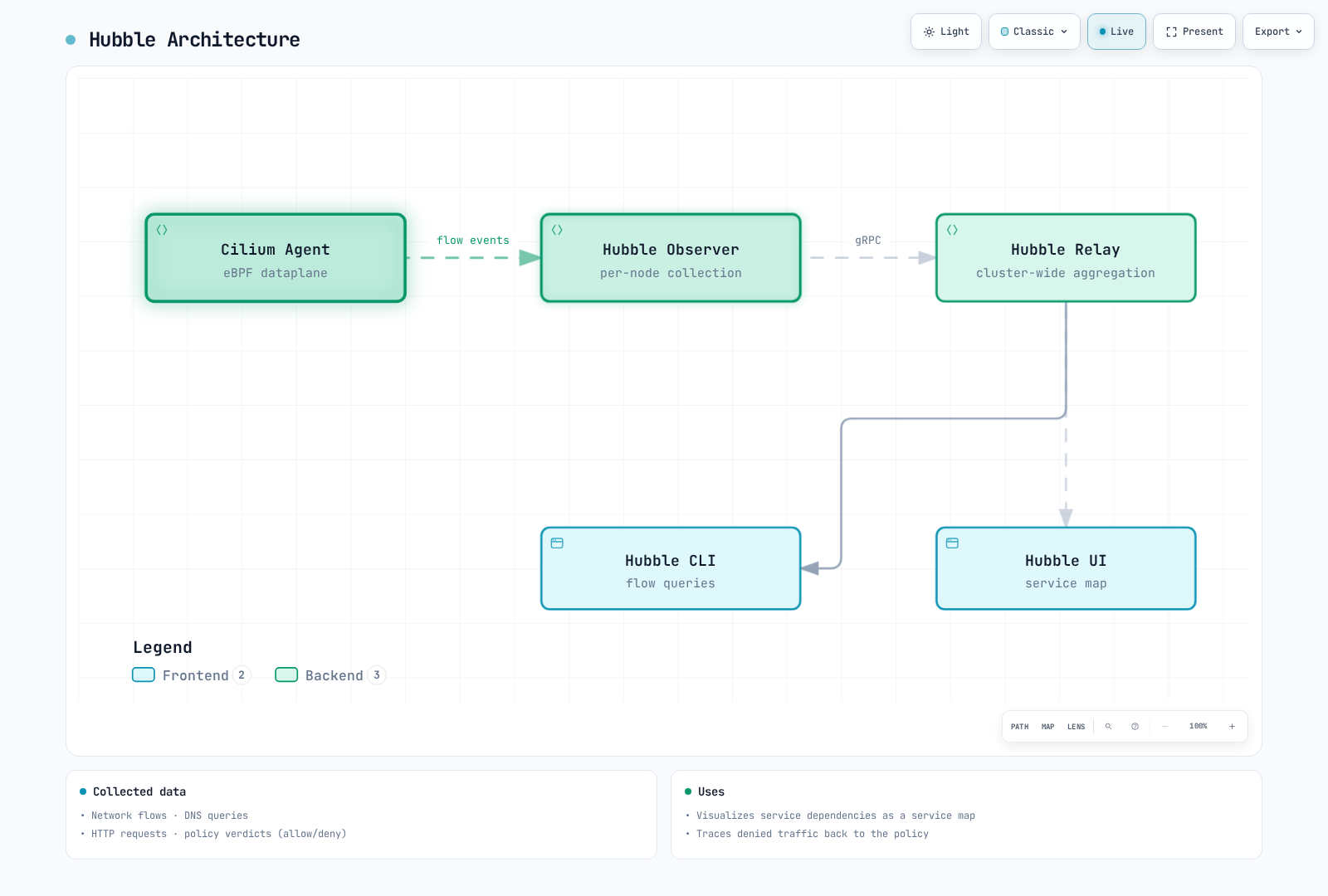Toggle the Live mode button
Image resolution: width=1328 pixels, height=896 pixels.
click(x=1116, y=32)
